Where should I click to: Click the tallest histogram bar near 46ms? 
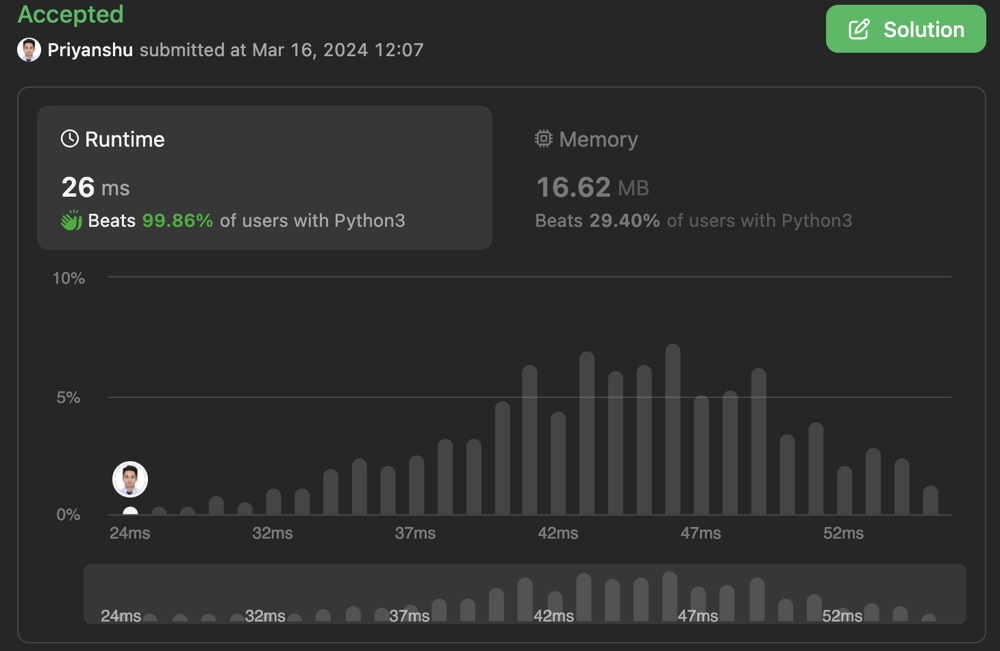(x=673, y=430)
